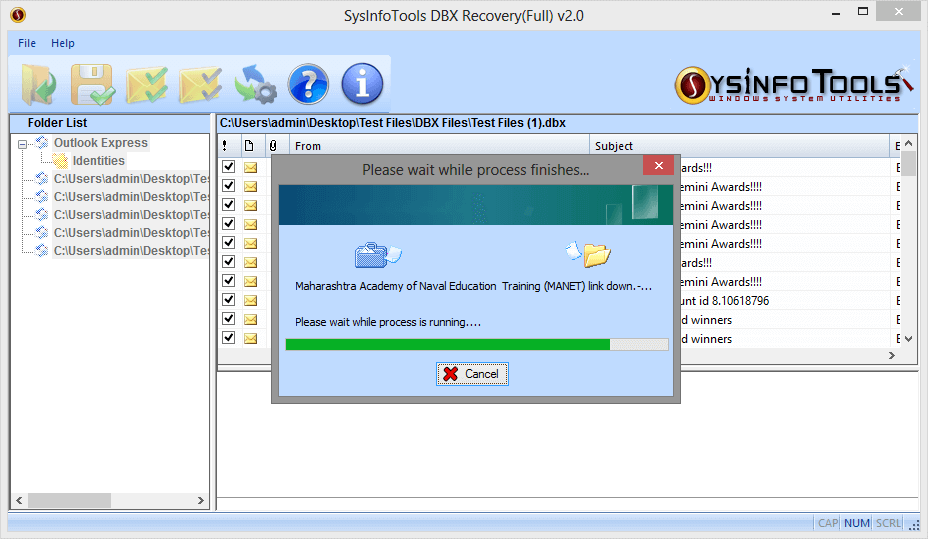Image resolution: width=928 pixels, height=539 pixels.
Task: Click the Open DBX file toolbar icon
Action: 38,84
